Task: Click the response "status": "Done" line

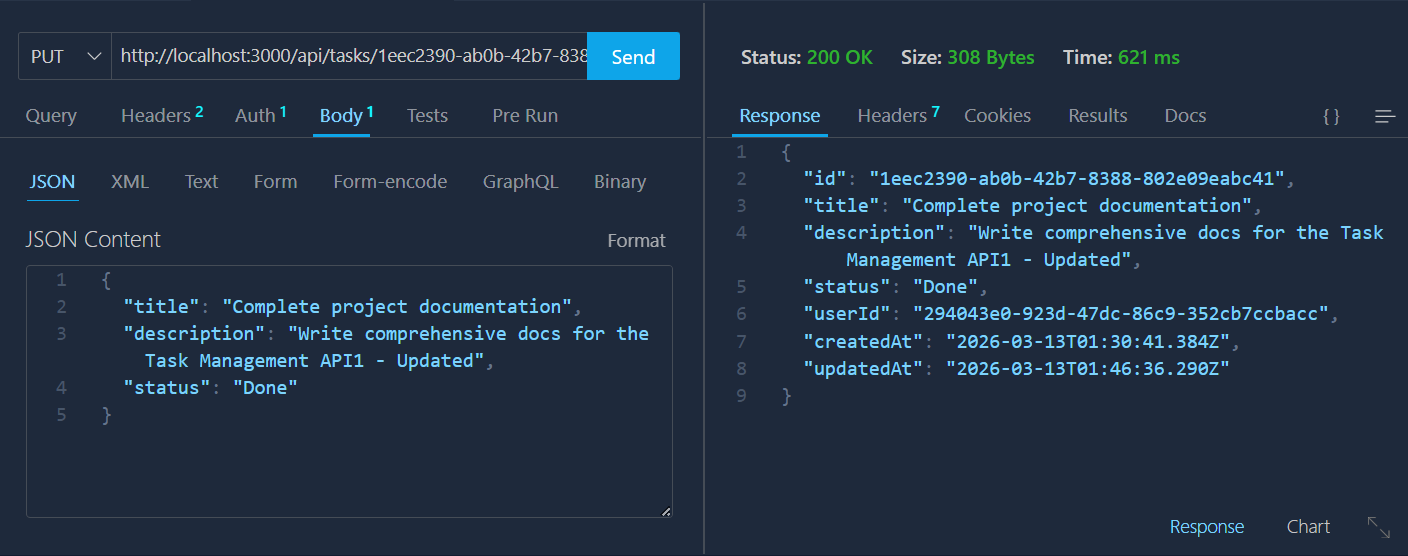Action: (897, 287)
